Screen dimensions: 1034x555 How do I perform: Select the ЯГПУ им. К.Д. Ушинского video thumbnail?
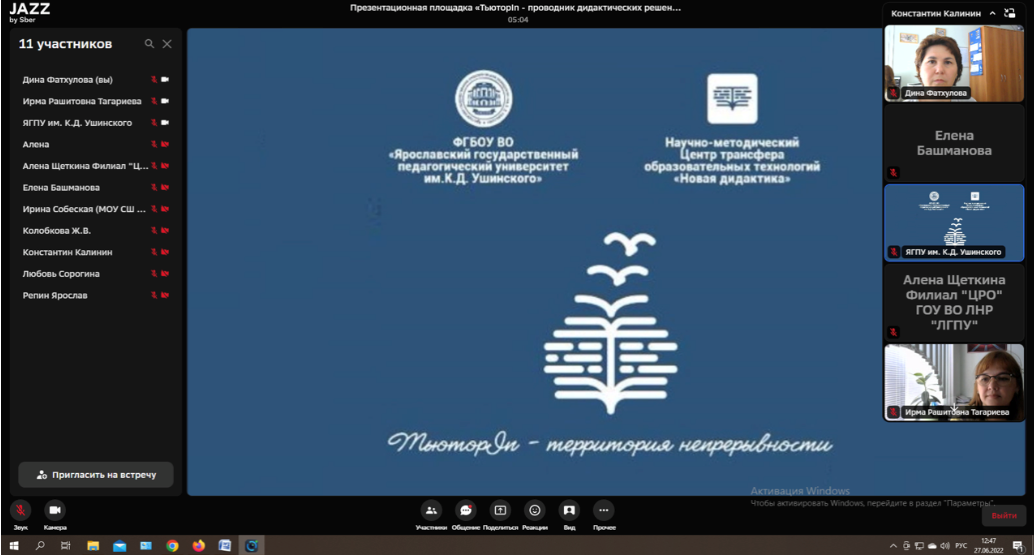point(954,222)
